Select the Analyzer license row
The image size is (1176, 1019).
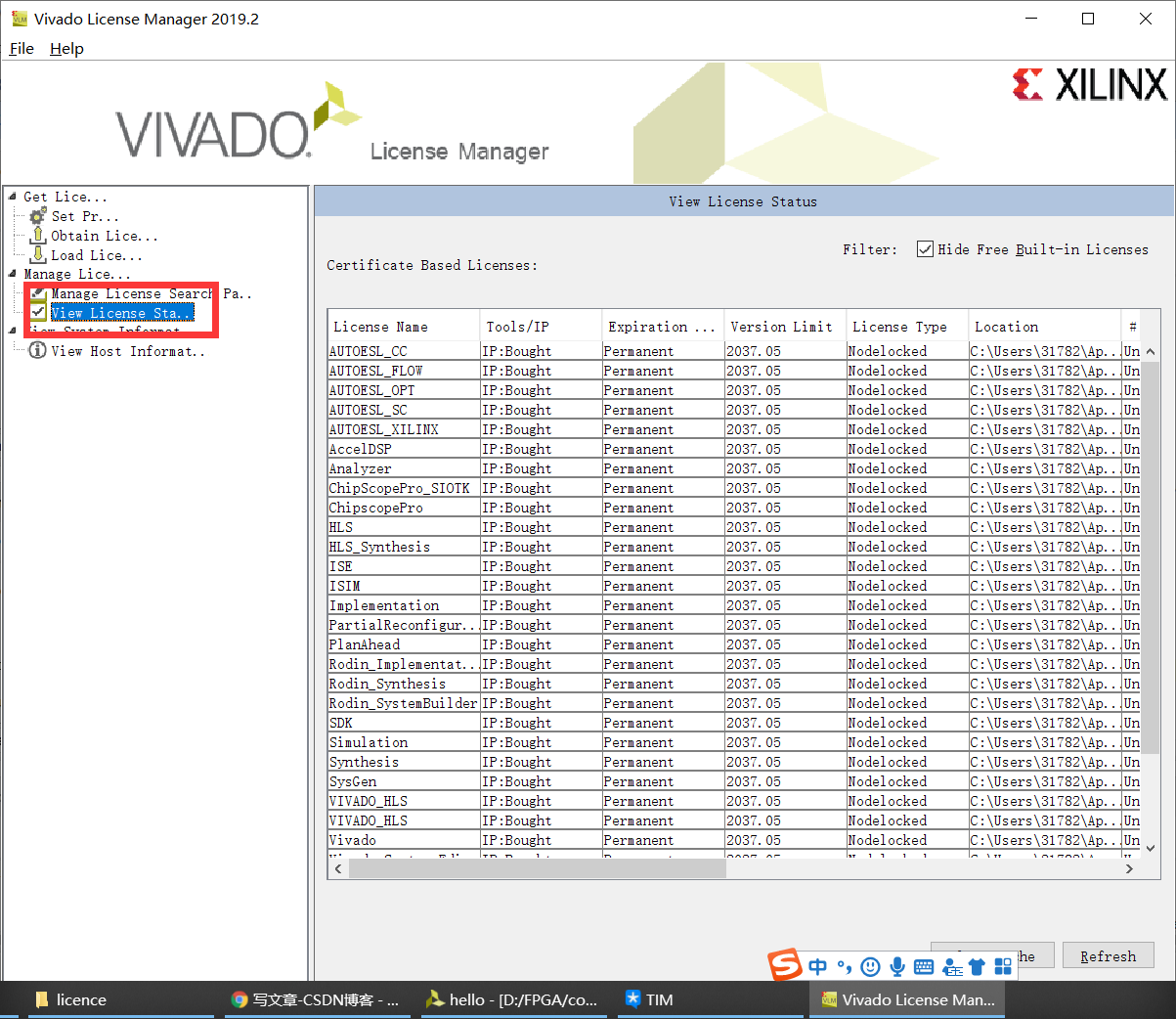tap(734, 468)
